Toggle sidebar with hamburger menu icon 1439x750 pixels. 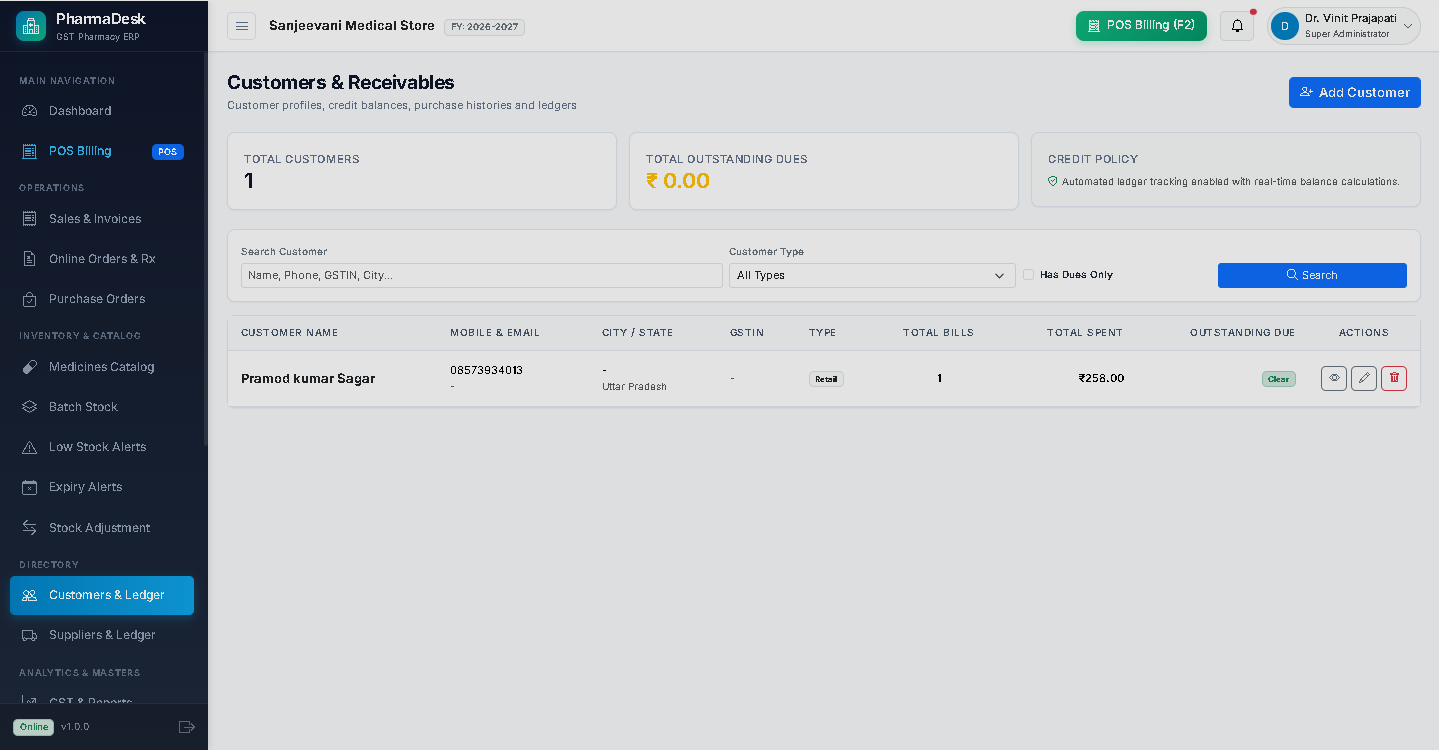point(241,26)
